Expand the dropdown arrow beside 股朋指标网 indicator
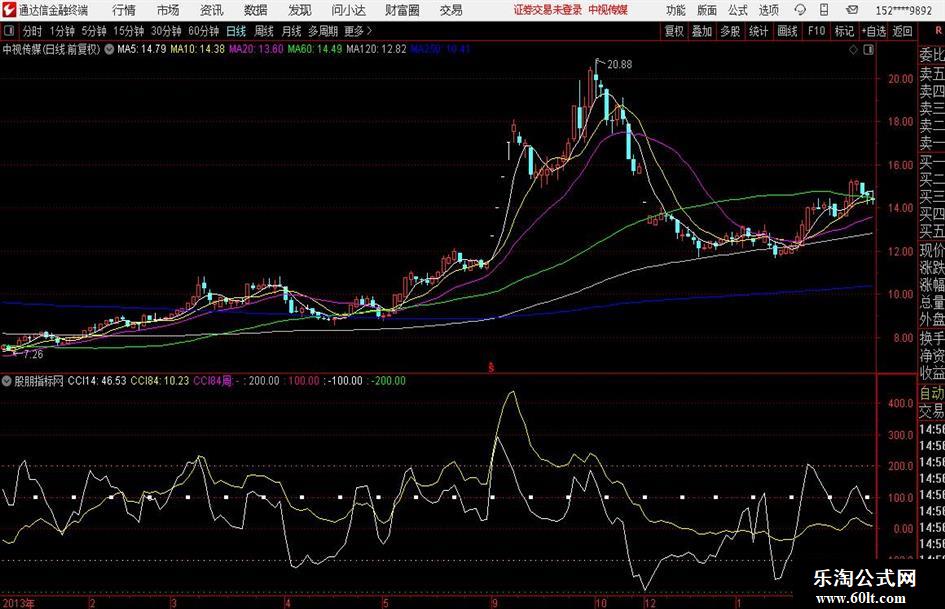 tap(7, 381)
